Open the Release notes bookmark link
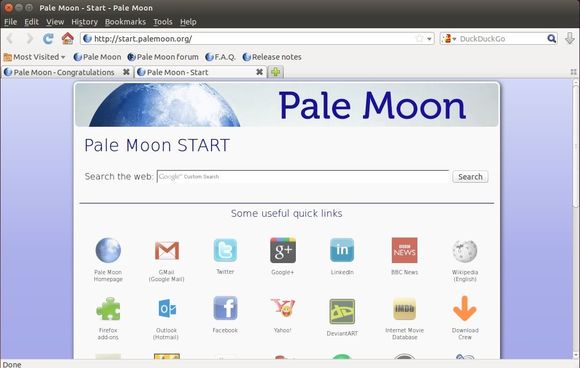This screenshot has width=580, height=368. click(x=272, y=57)
